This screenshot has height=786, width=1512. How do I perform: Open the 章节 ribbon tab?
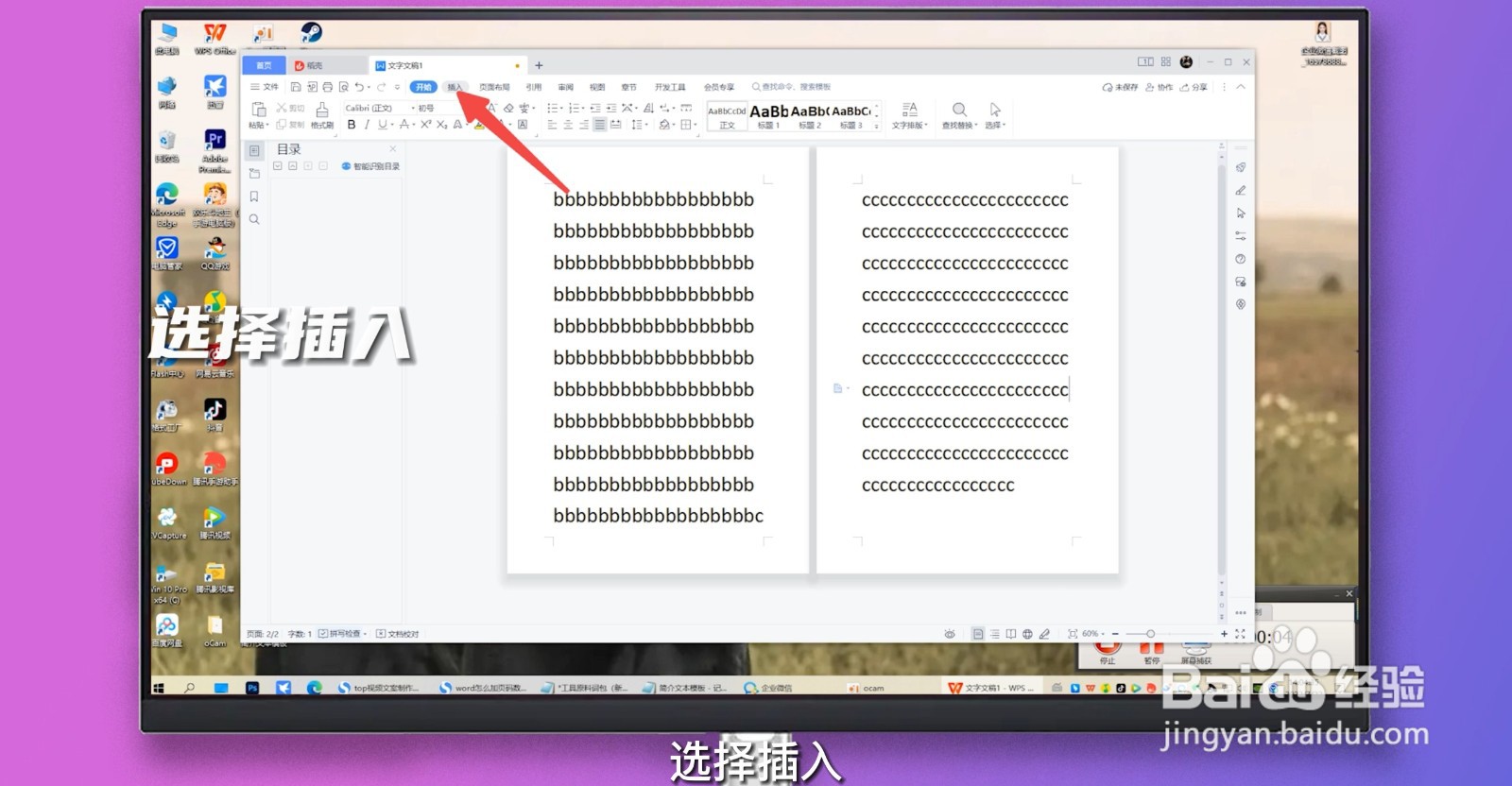(x=629, y=87)
